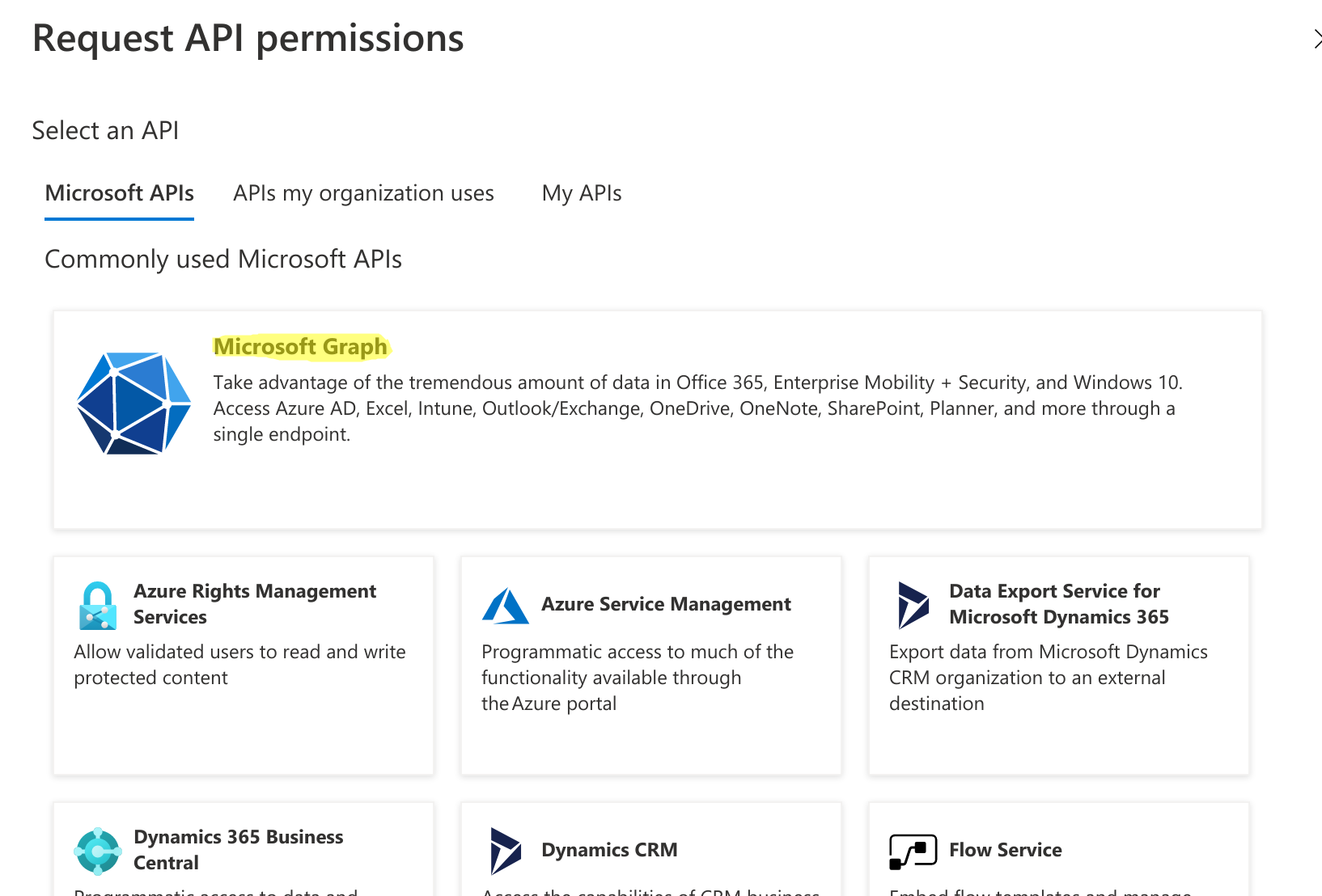Close the Request API permissions panel
The image size is (1322, 896).
[x=1316, y=39]
